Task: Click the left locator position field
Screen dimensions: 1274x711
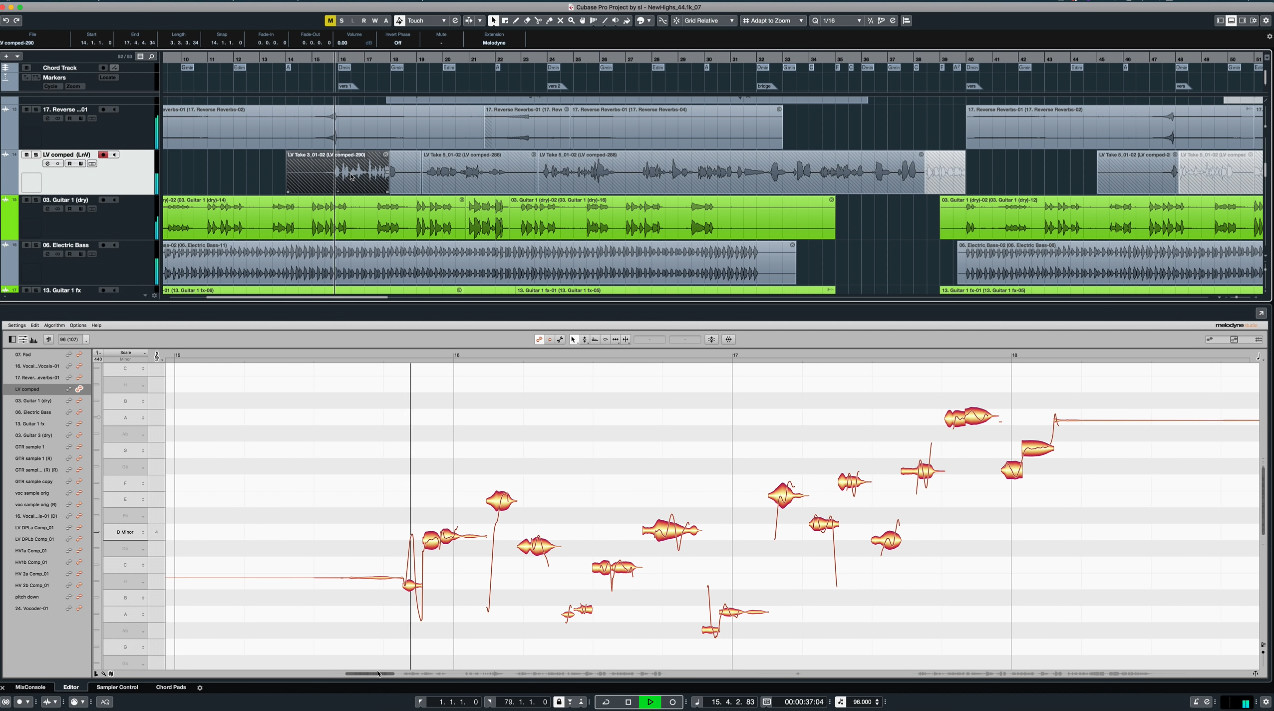Action: pos(456,702)
